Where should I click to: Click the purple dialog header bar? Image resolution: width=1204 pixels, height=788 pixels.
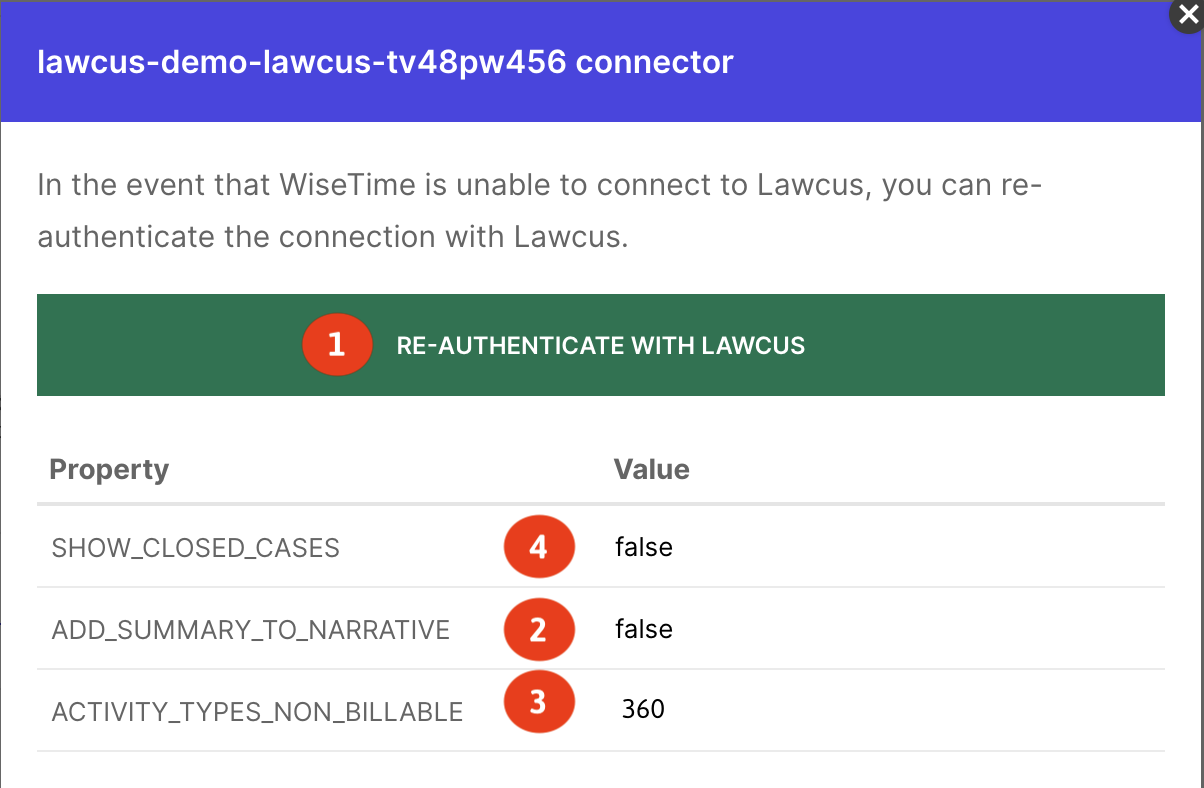pyautogui.click(x=601, y=61)
